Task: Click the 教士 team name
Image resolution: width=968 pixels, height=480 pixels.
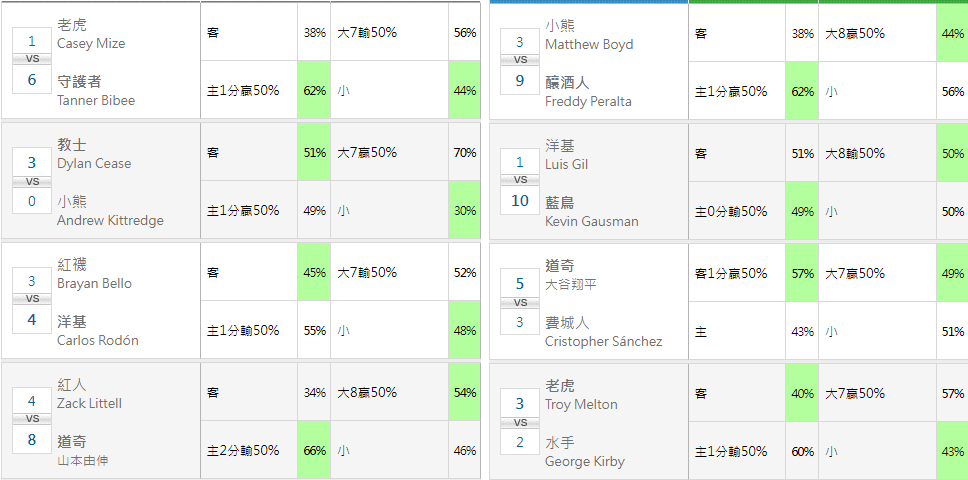Action: tap(72, 145)
